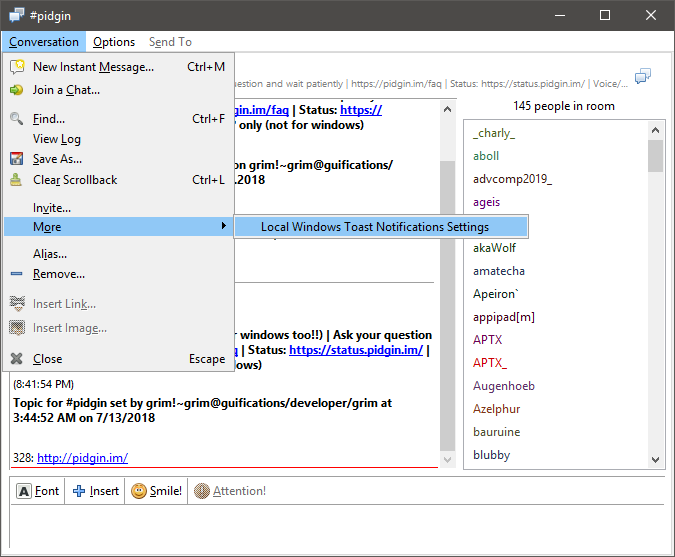
Task: Click the Find magnifier icon
Action: (17, 118)
